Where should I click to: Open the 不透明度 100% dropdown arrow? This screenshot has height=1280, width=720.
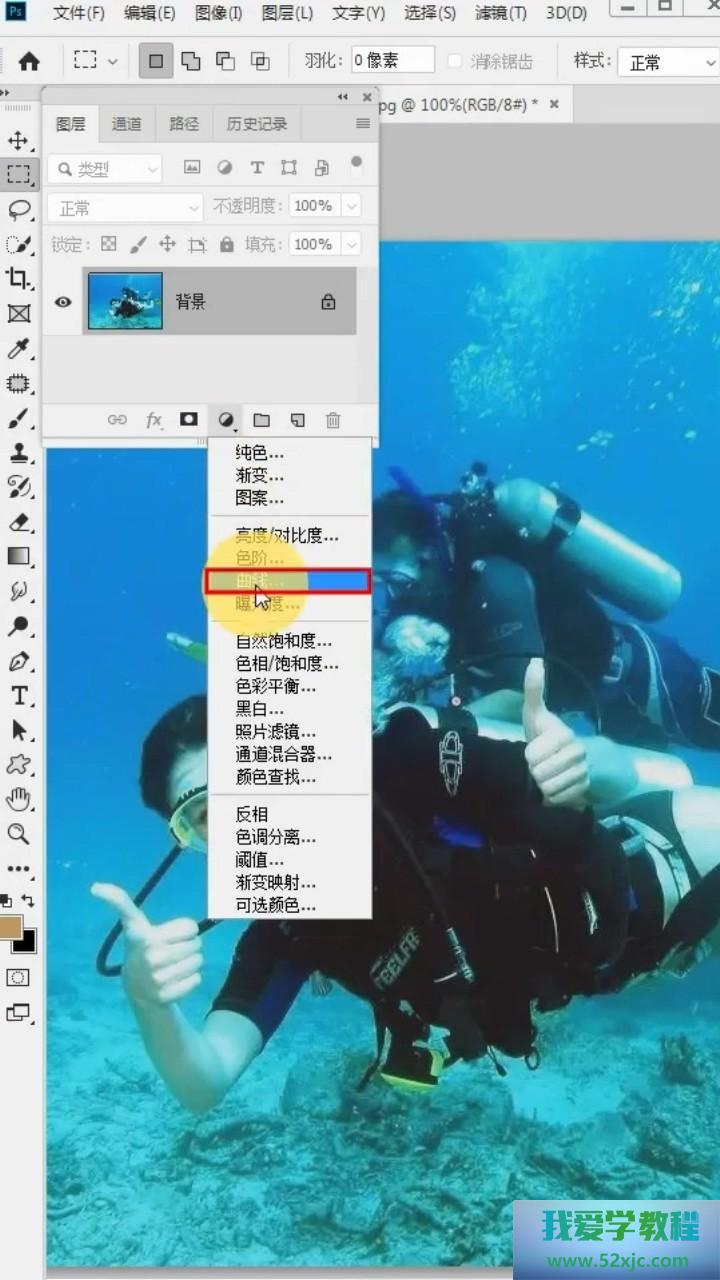pos(351,206)
